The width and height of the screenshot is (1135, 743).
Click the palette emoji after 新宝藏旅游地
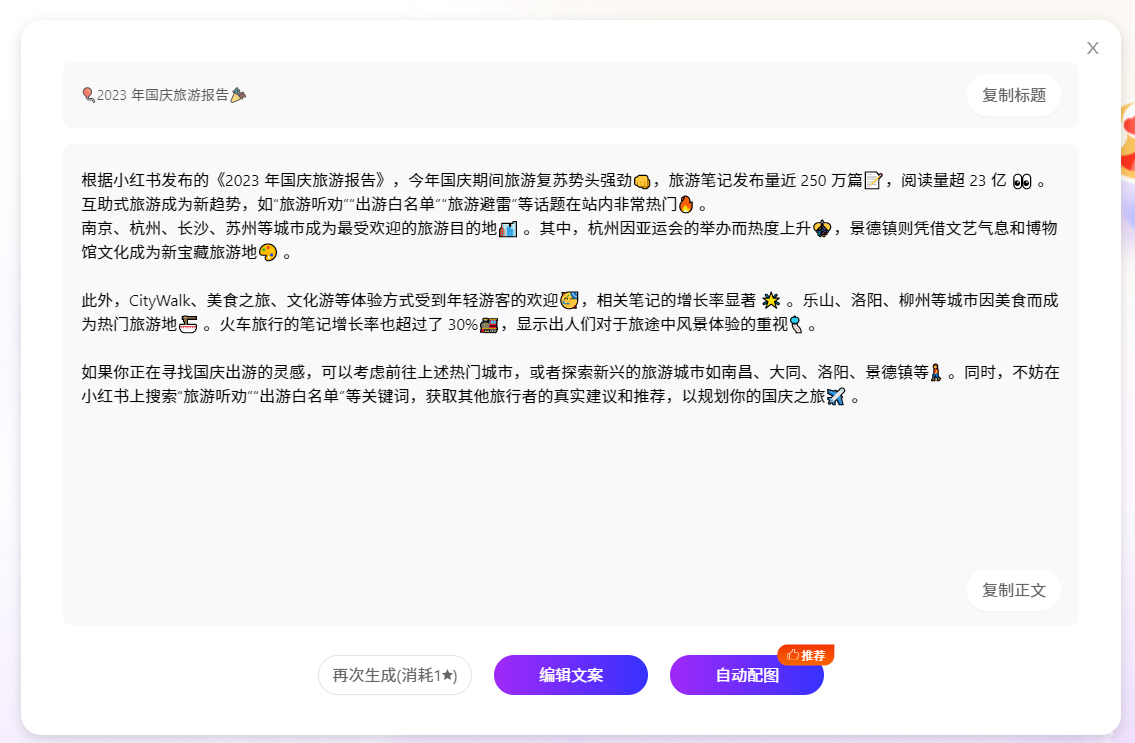267,253
